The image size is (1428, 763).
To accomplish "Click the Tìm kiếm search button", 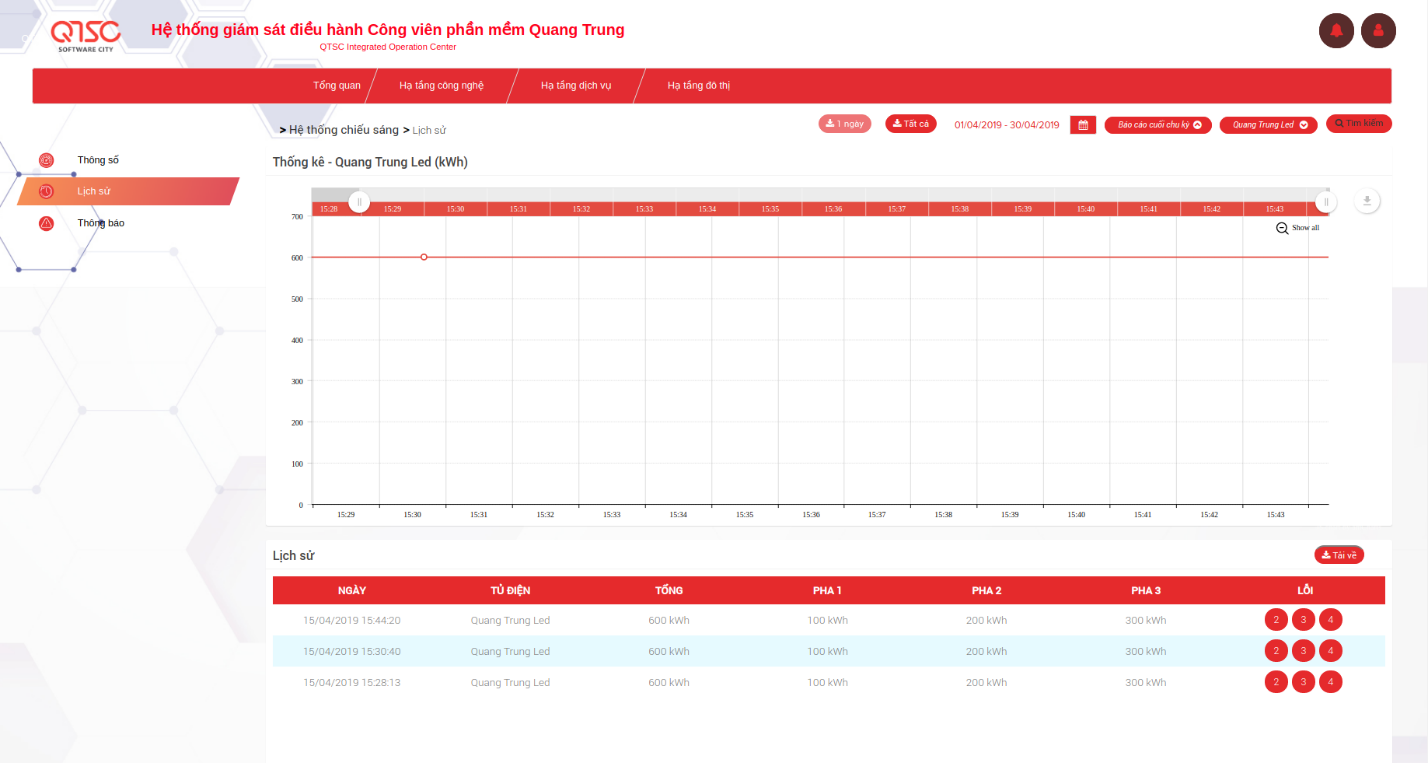I will coord(1359,123).
